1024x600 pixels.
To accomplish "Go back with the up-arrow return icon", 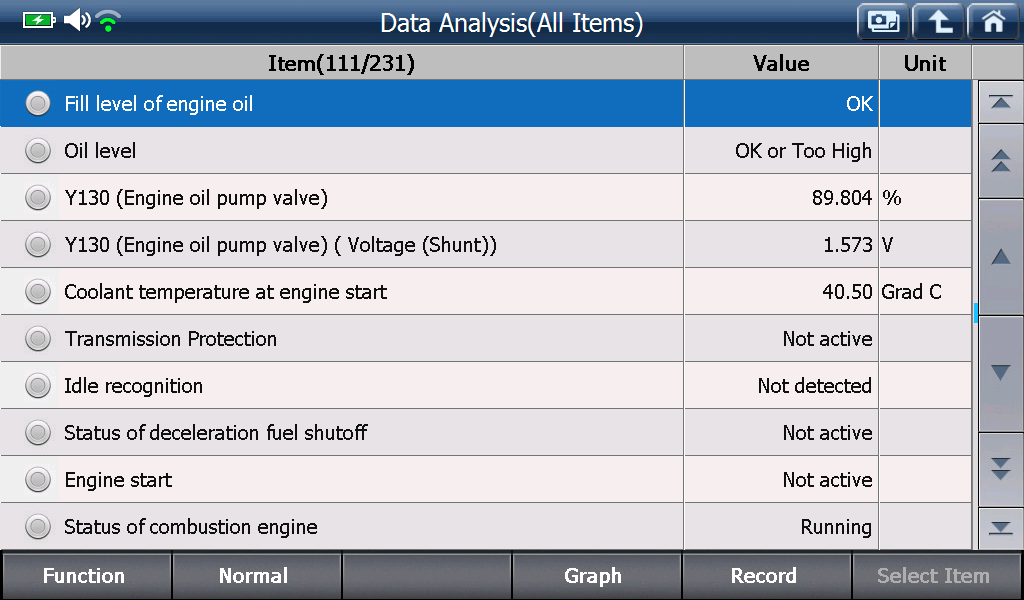I will [x=938, y=22].
